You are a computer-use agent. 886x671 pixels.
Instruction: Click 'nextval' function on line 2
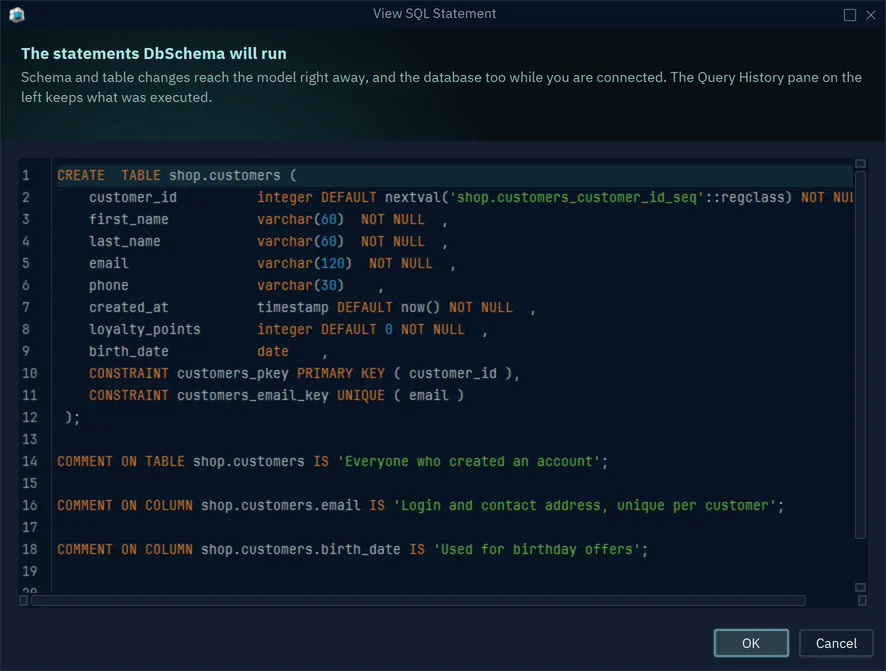412,197
